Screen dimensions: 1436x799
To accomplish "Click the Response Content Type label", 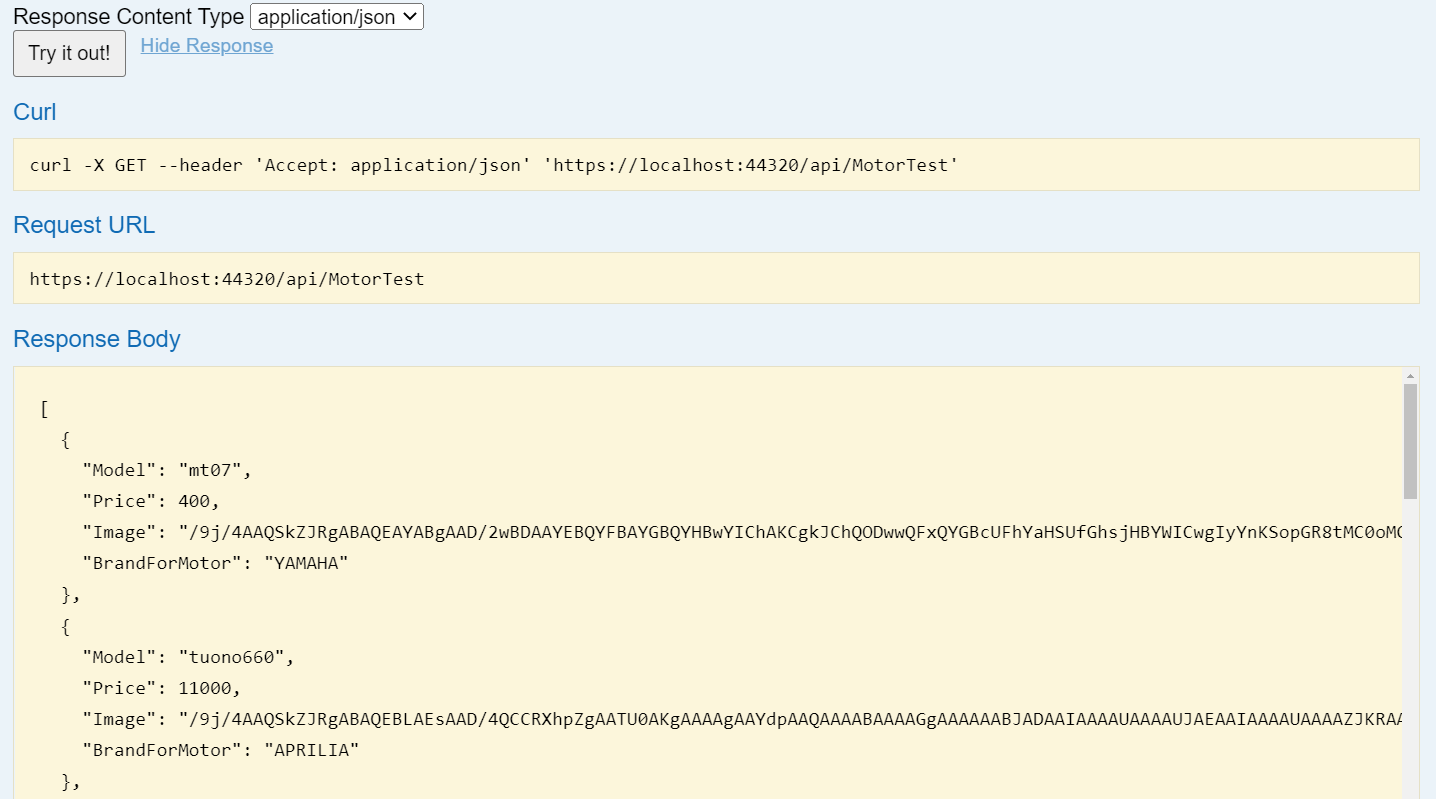I will tap(128, 17).
